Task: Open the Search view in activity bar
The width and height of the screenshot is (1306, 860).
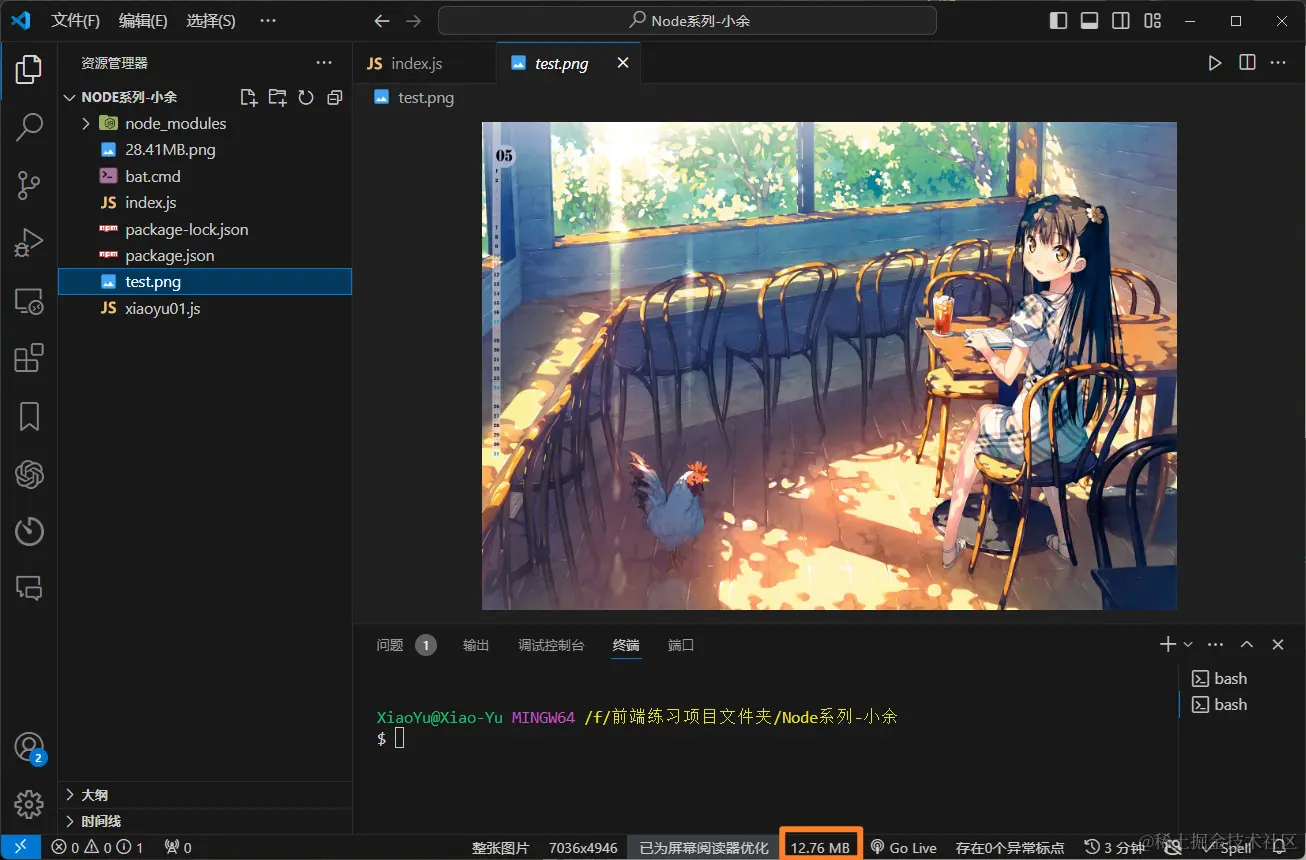Action: pos(29,127)
